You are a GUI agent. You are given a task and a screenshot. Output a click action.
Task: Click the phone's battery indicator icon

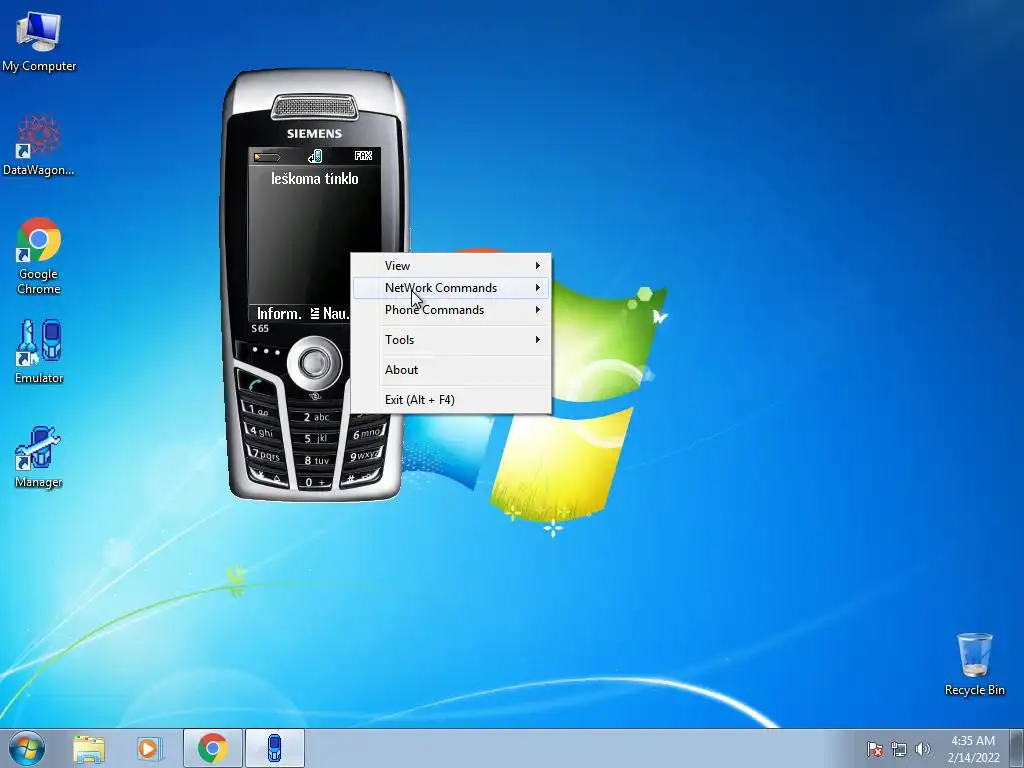coord(267,157)
